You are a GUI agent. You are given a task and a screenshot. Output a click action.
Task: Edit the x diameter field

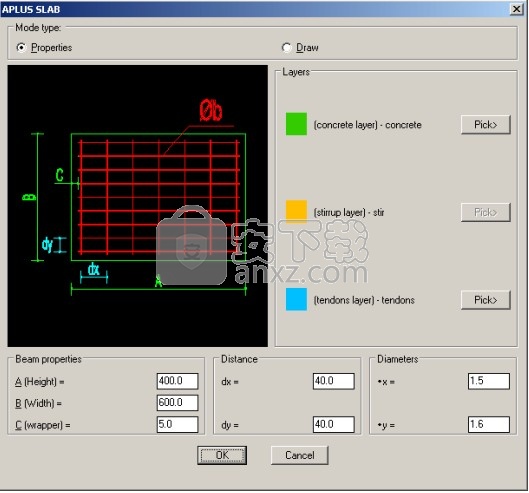[x=489, y=381]
